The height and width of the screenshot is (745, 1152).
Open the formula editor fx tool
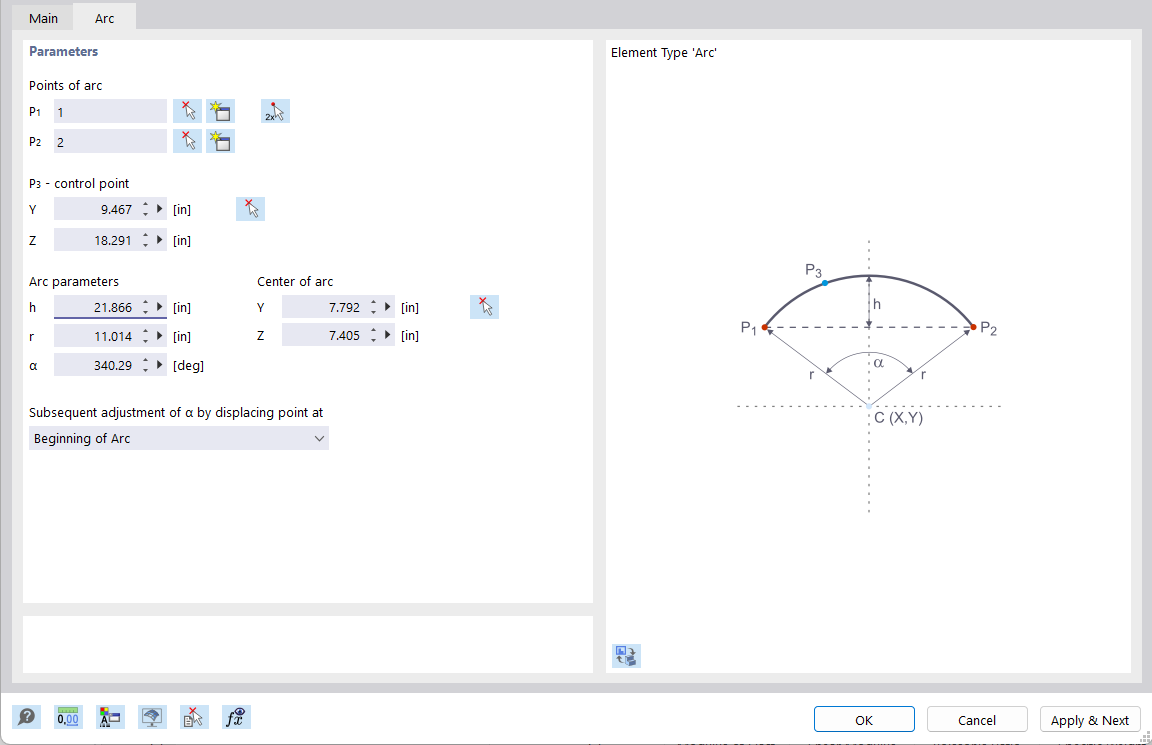[x=236, y=717]
